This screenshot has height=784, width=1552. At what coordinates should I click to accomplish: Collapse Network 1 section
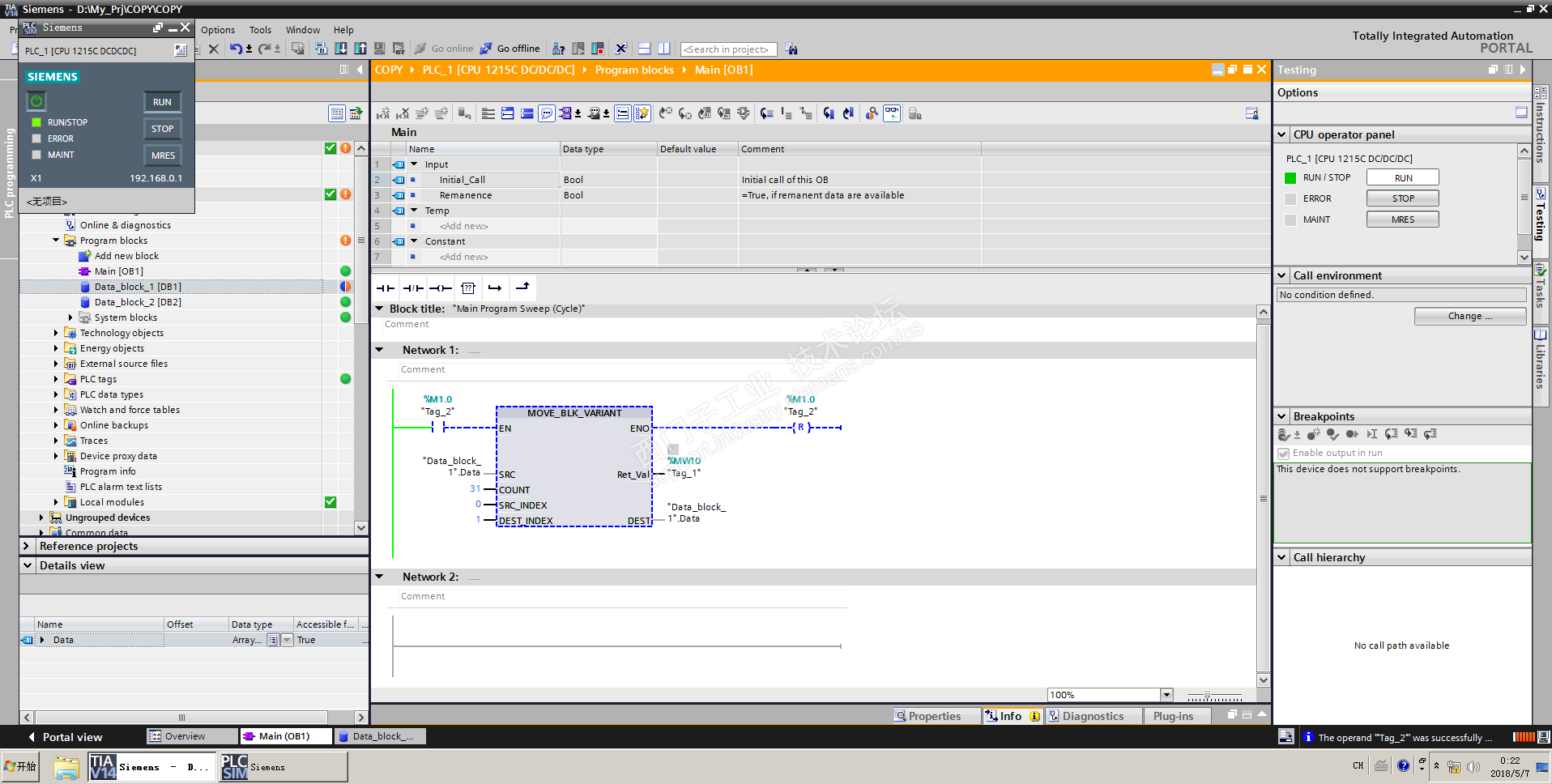[x=379, y=350]
